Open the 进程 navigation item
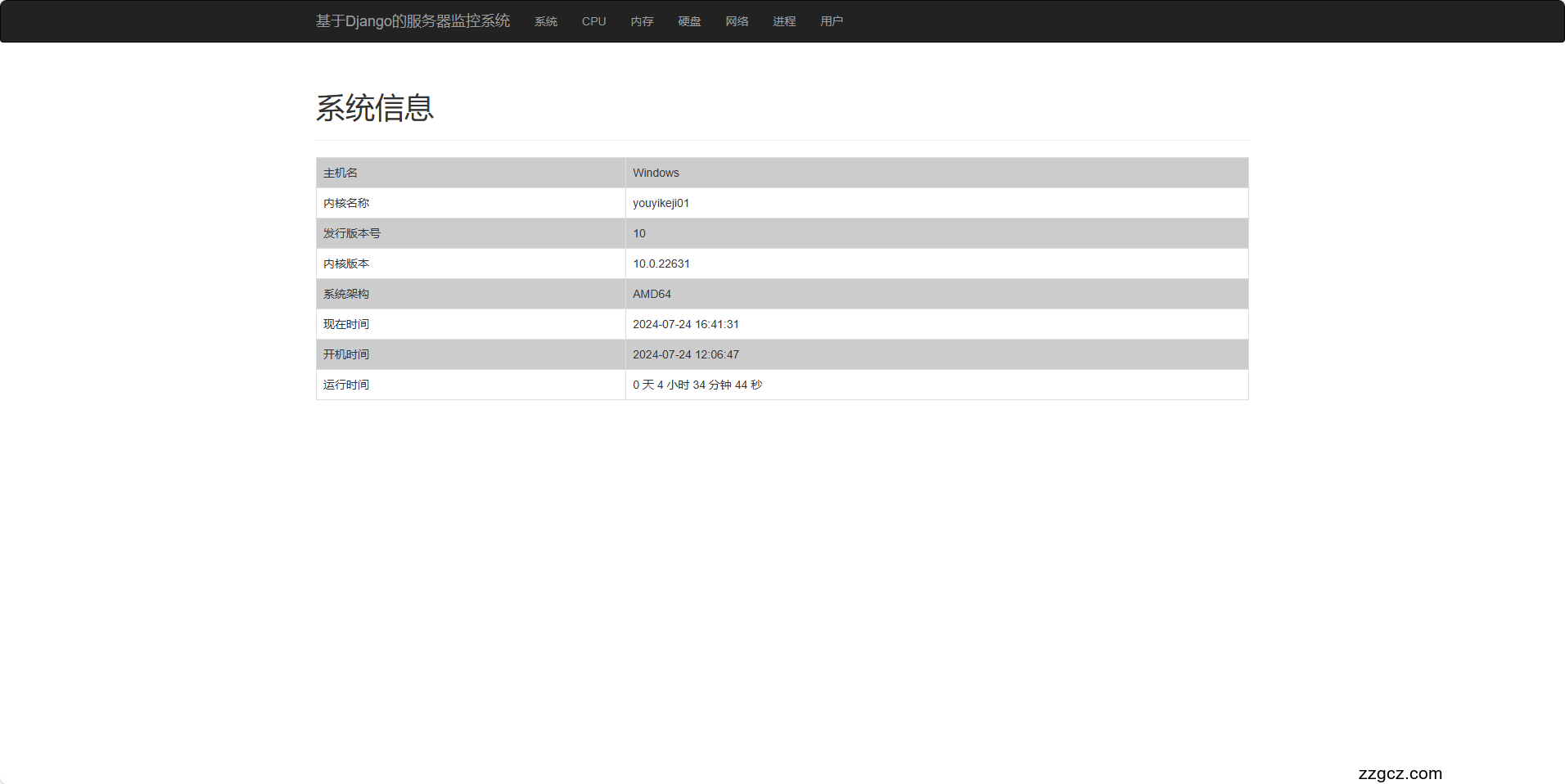The image size is (1565, 784). coord(784,21)
